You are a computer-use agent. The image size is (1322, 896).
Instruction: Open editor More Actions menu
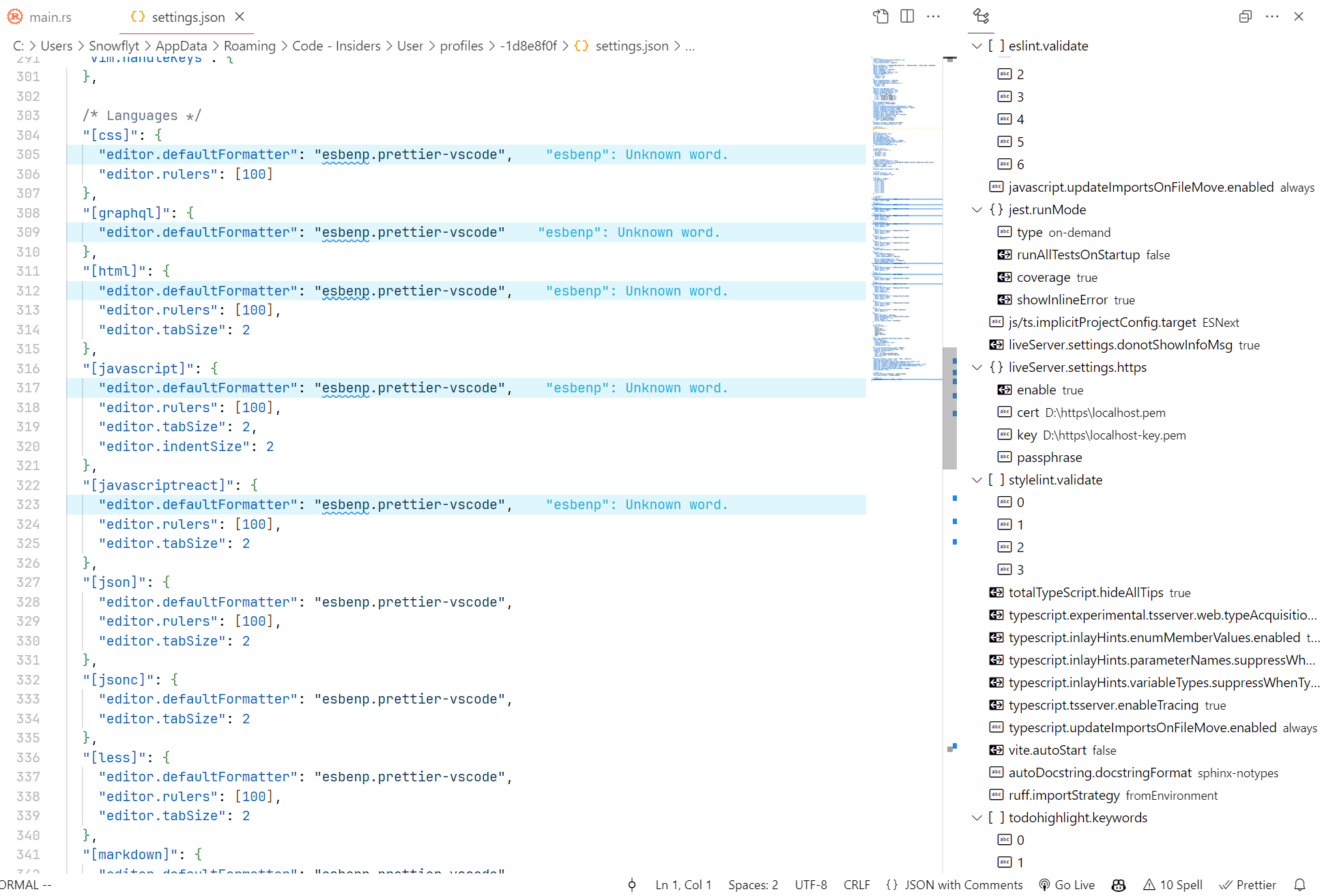coord(933,16)
